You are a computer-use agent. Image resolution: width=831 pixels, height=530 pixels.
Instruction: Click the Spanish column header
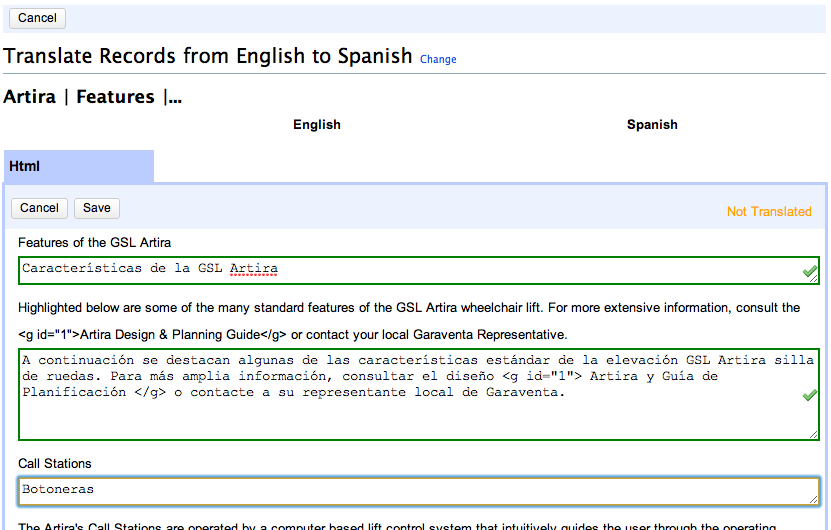(x=652, y=125)
